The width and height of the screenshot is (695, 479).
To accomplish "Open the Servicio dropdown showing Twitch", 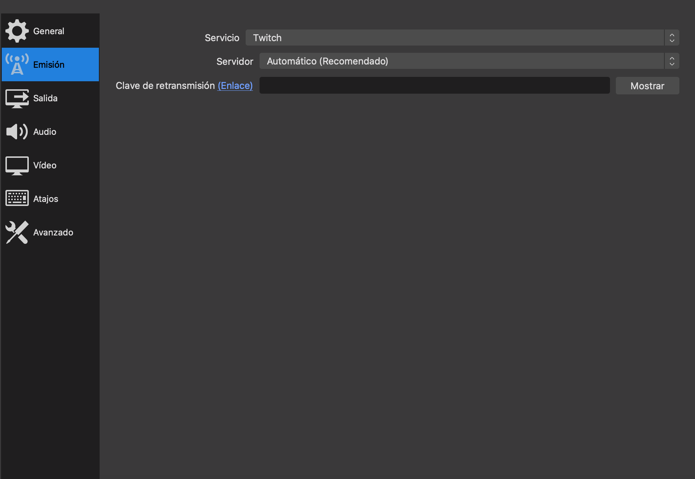I will pyautogui.click(x=455, y=38).
